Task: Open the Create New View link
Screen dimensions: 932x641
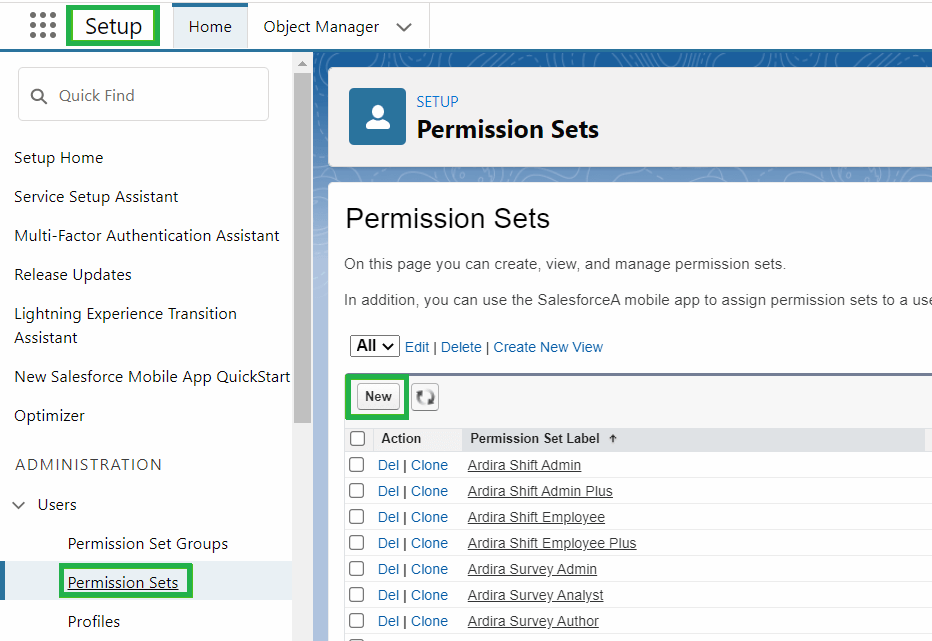Action: click(548, 346)
